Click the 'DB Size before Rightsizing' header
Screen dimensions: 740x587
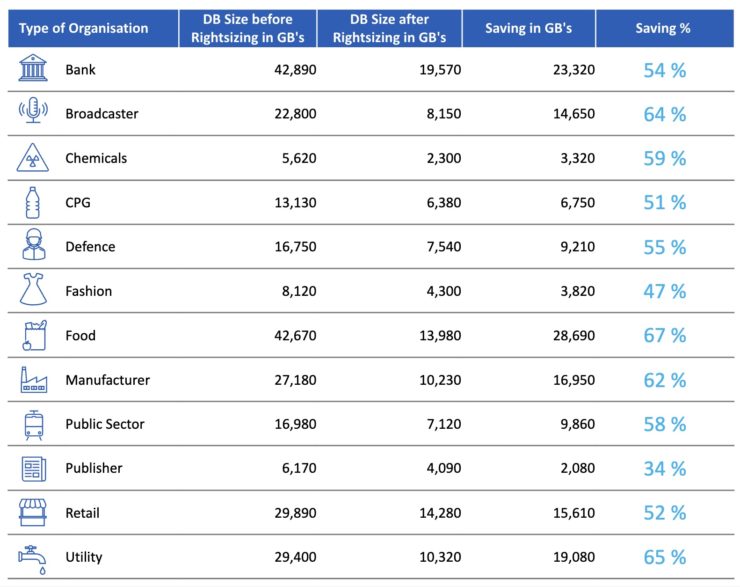(247, 28)
